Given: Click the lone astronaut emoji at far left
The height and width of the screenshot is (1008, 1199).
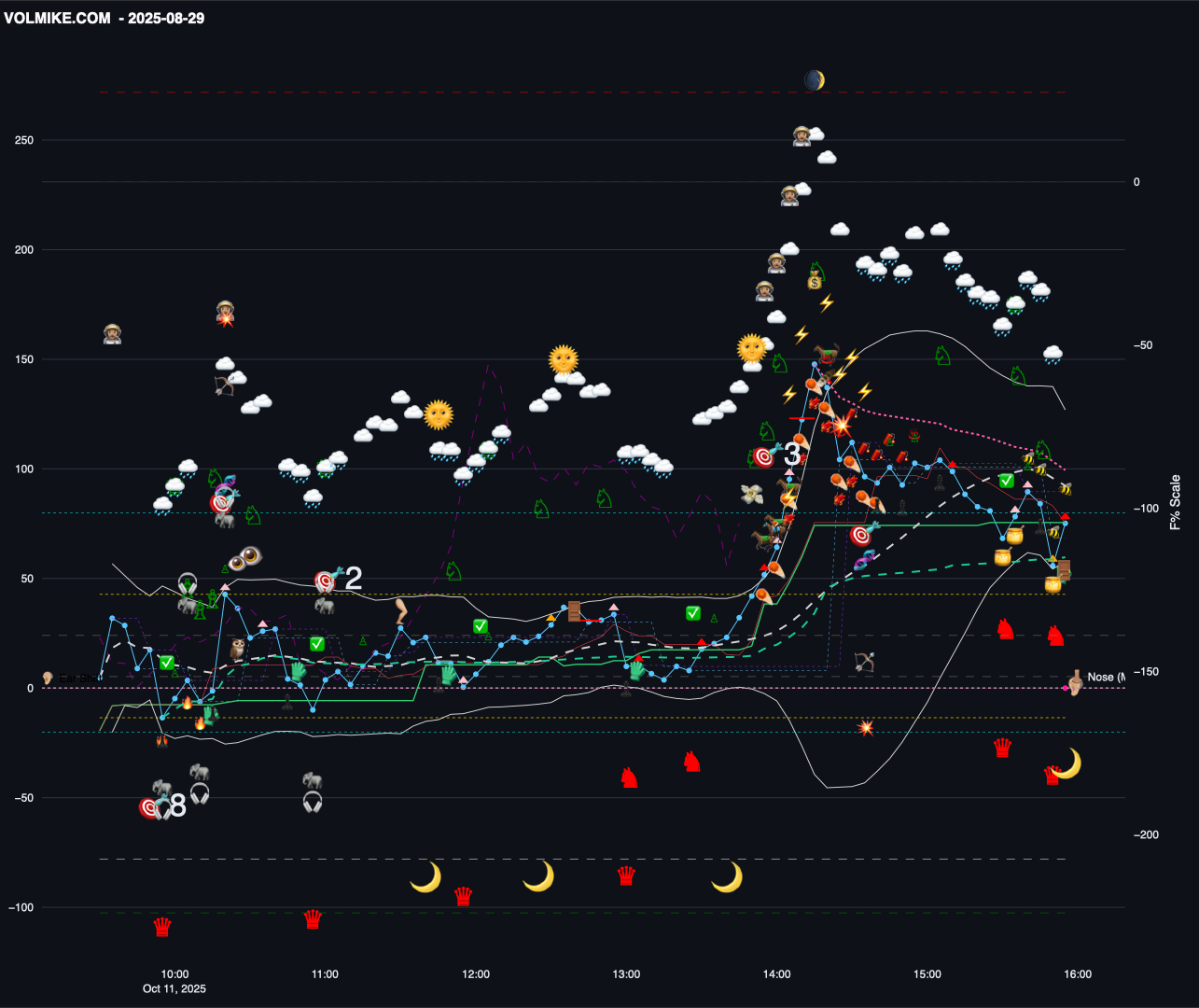Looking at the screenshot, I should pyautogui.click(x=112, y=334).
